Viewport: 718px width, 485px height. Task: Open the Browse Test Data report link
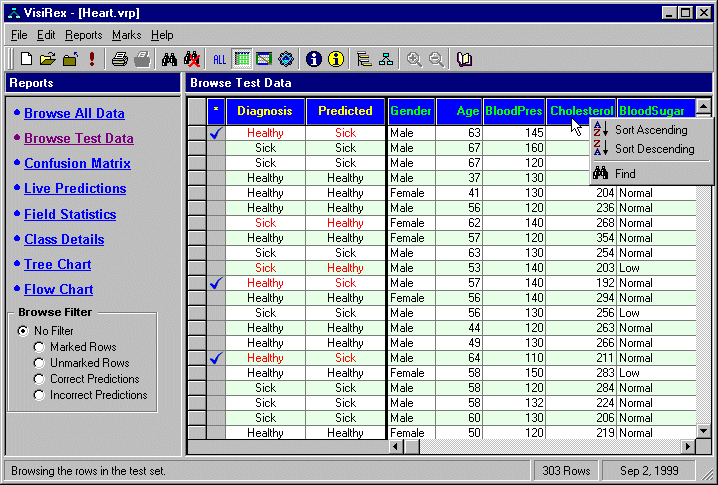tap(79, 138)
